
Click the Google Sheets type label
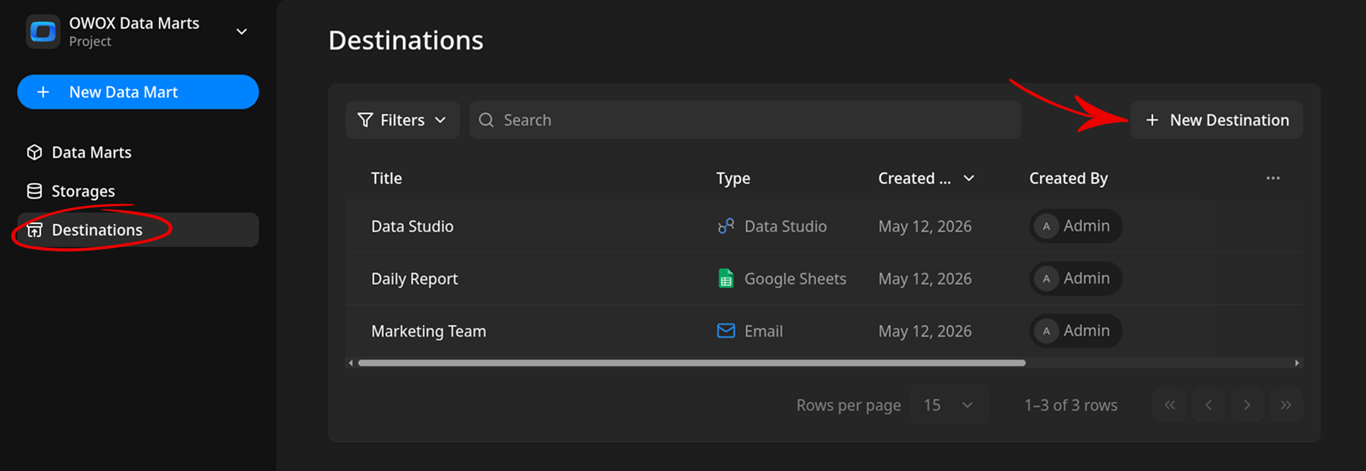tap(795, 279)
